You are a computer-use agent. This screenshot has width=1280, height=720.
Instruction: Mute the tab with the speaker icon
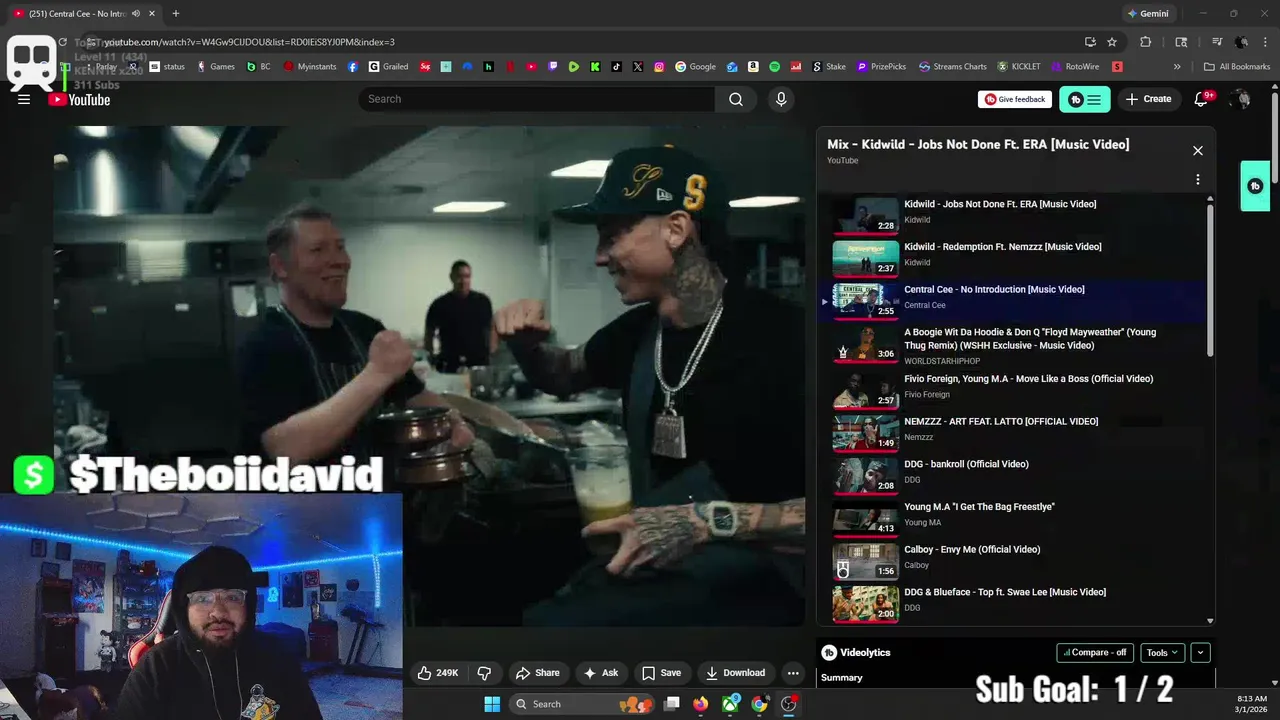[x=135, y=14]
